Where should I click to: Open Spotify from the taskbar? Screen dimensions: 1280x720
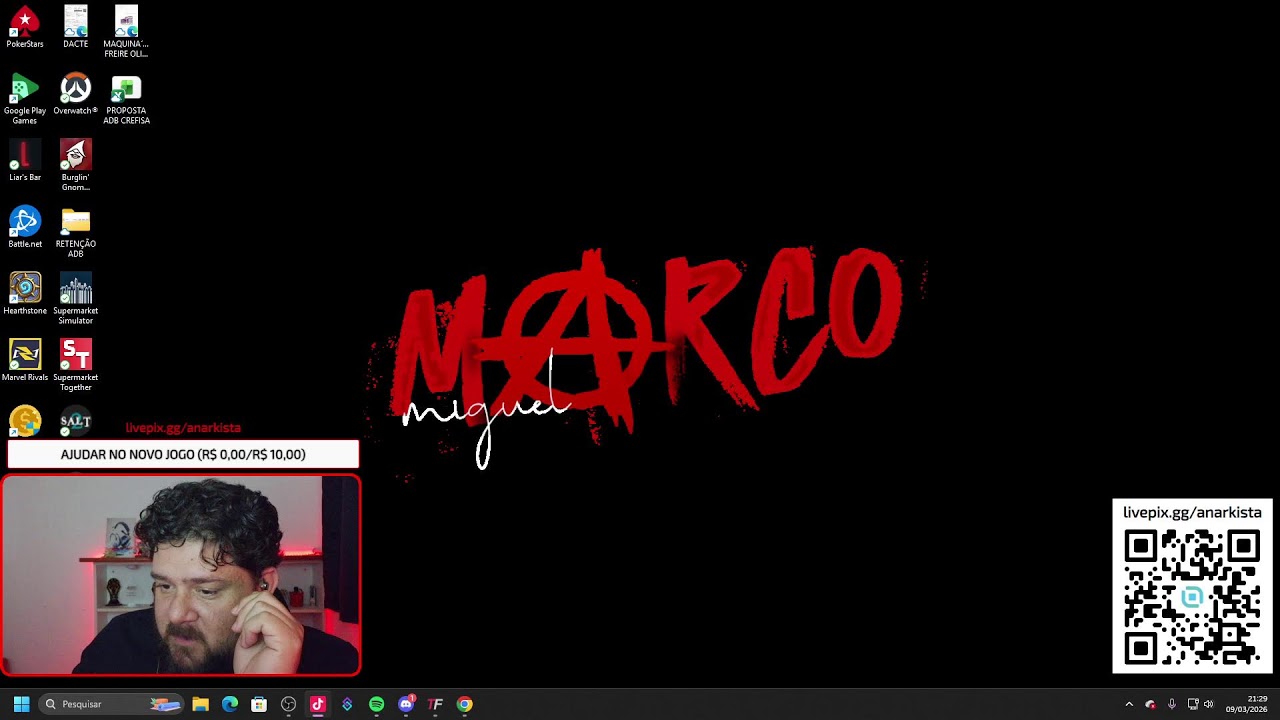pyautogui.click(x=376, y=704)
